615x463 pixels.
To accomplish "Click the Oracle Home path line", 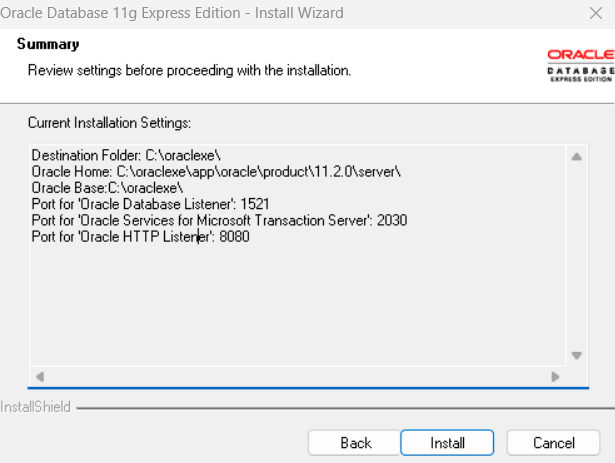I will tap(216, 172).
